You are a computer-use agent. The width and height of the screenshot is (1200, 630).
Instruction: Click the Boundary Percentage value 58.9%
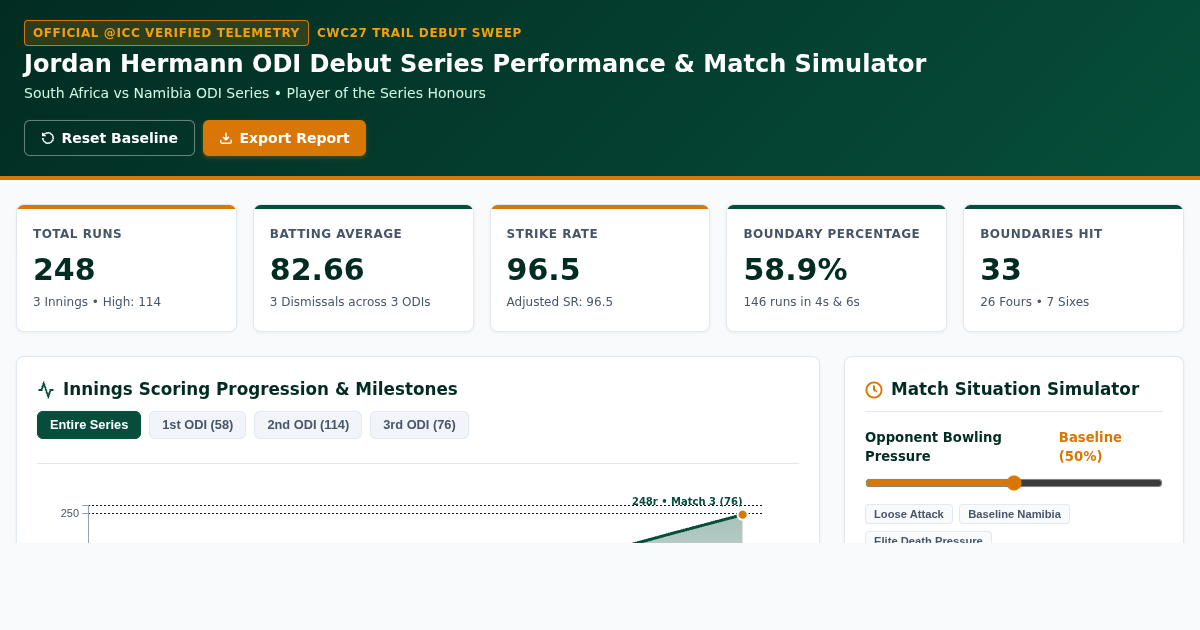pos(795,270)
